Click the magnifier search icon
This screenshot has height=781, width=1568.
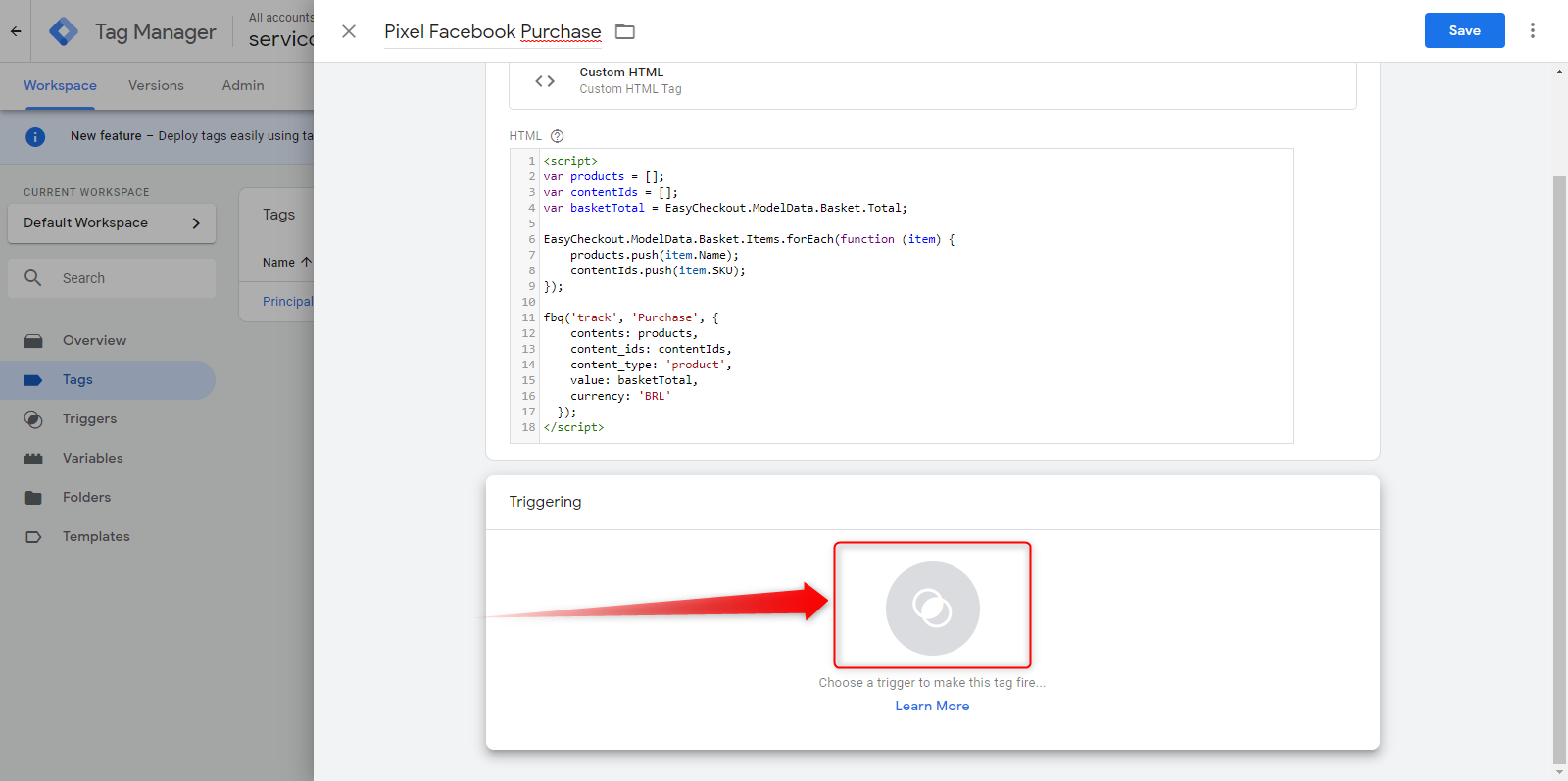tap(32, 278)
